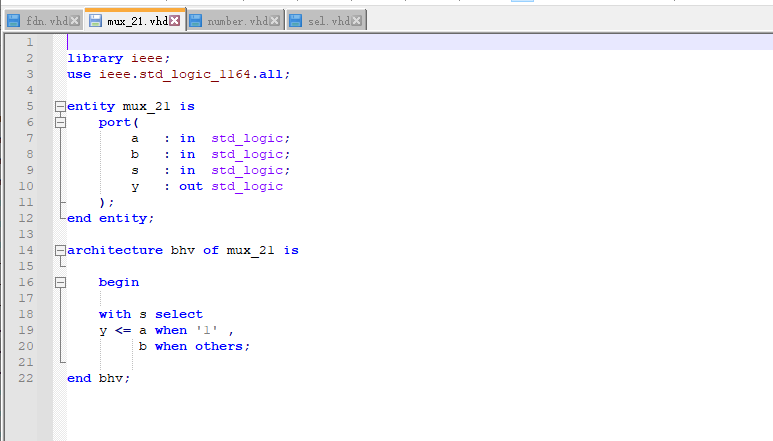The width and height of the screenshot is (773, 441).
Task: Click 'end entity;' on line 12
Action: click(x=110, y=218)
